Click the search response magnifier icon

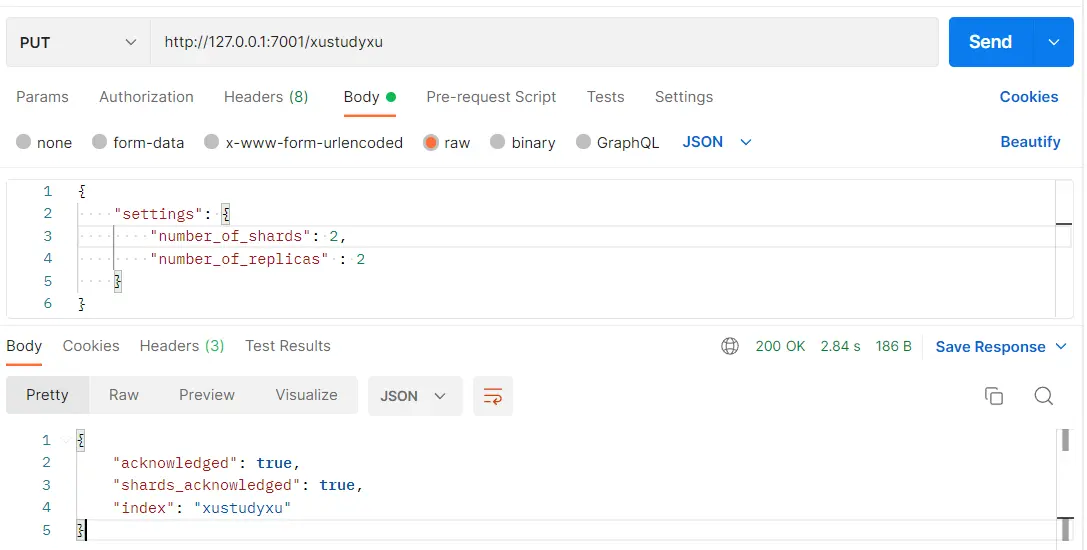pos(1043,396)
